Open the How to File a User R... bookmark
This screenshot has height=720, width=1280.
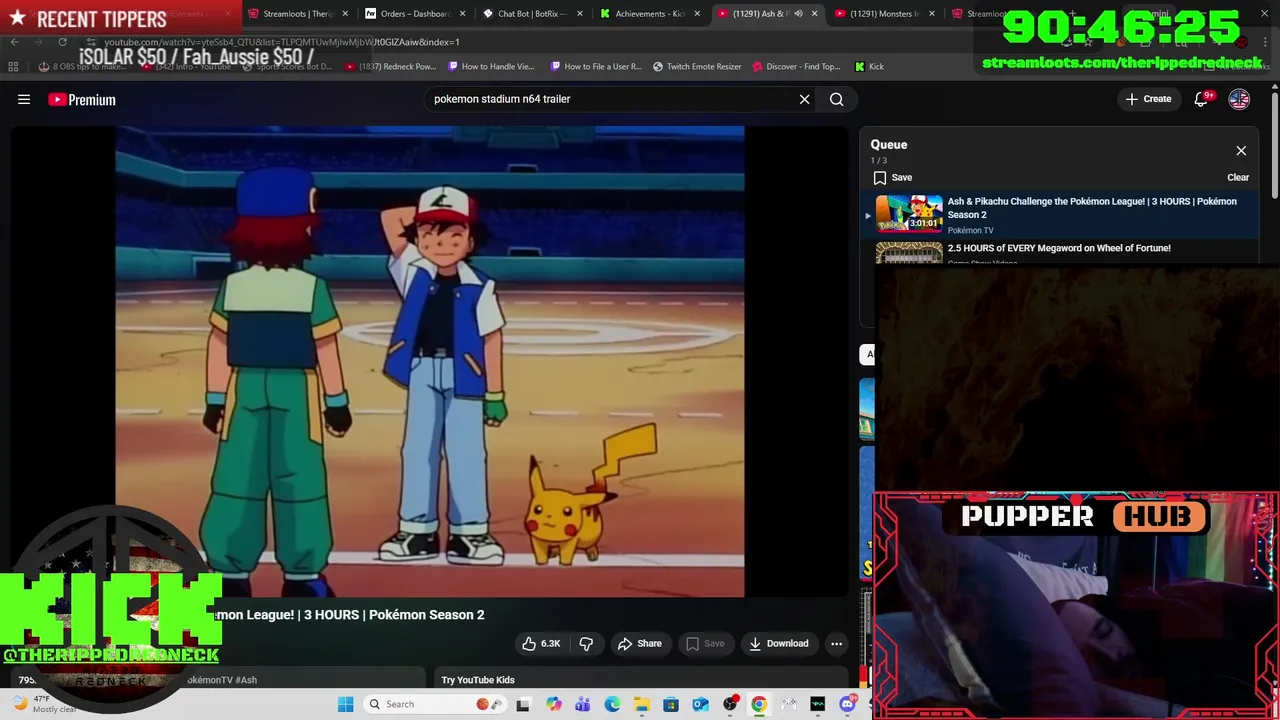[595, 66]
